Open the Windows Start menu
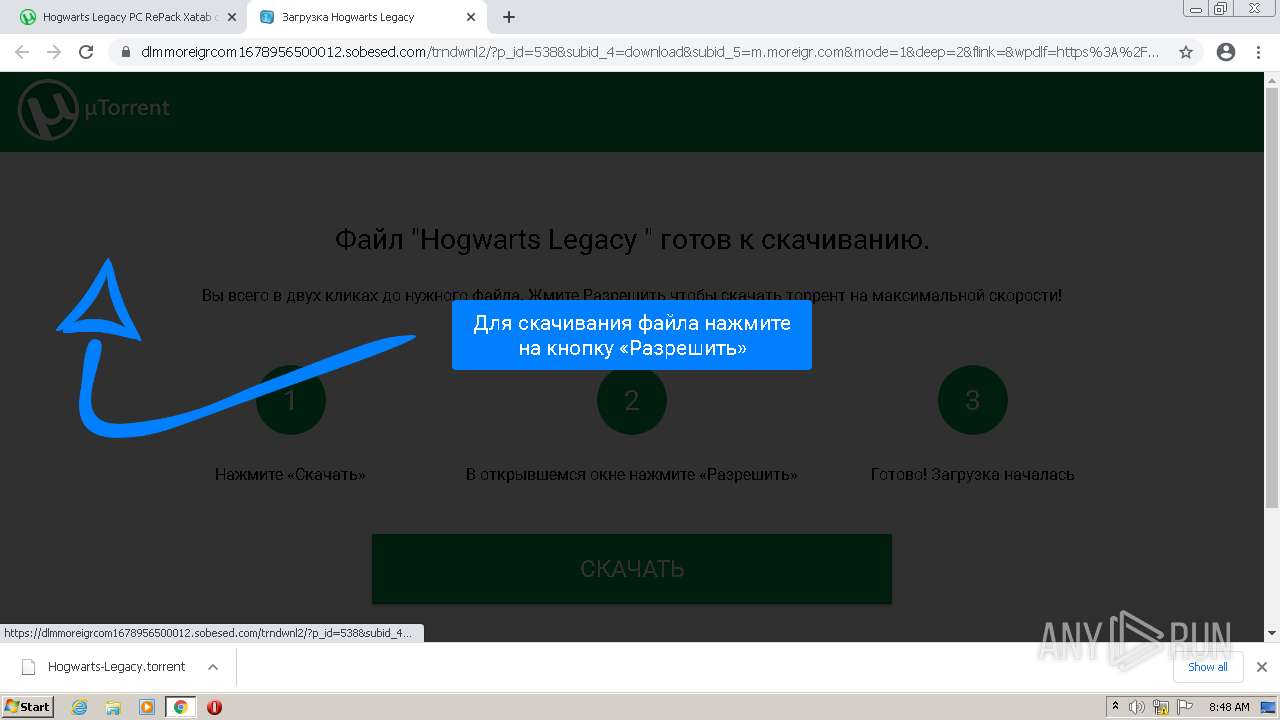The height and width of the screenshot is (720, 1280). coord(28,707)
